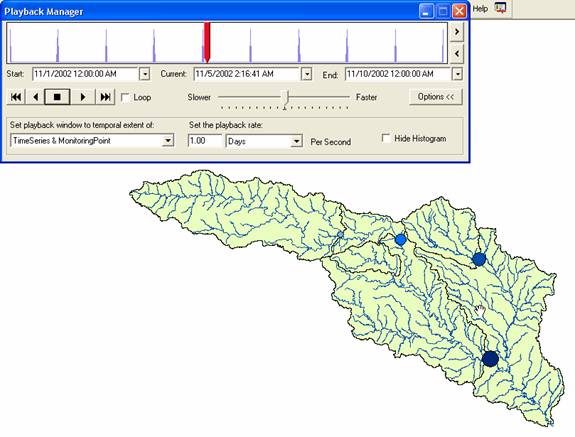The width and height of the screenshot is (575, 437).
Task: Collapse settings with the Options << button
Action: tap(436, 97)
